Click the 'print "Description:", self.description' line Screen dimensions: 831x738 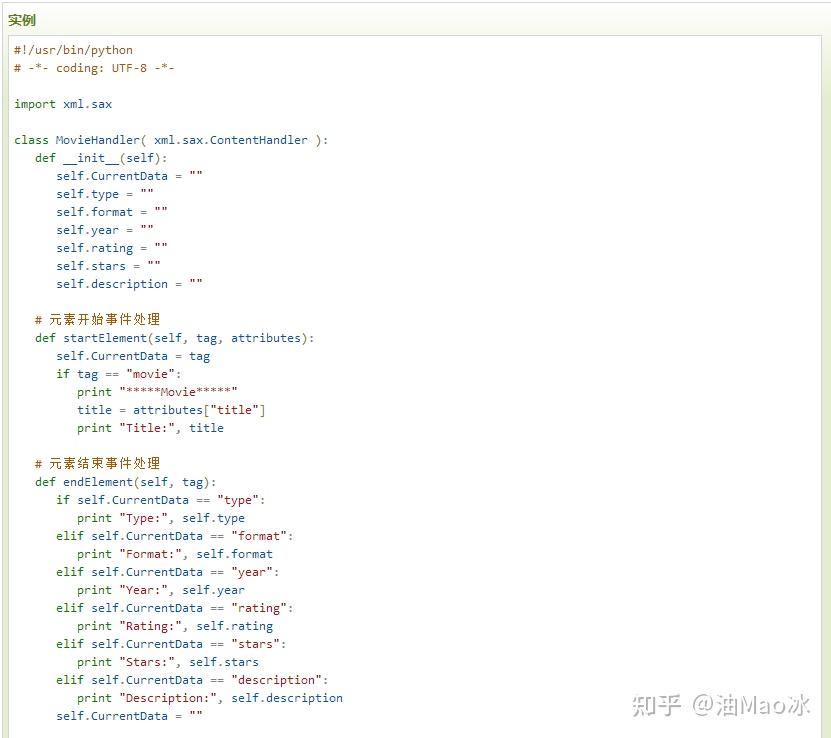(x=209, y=699)
